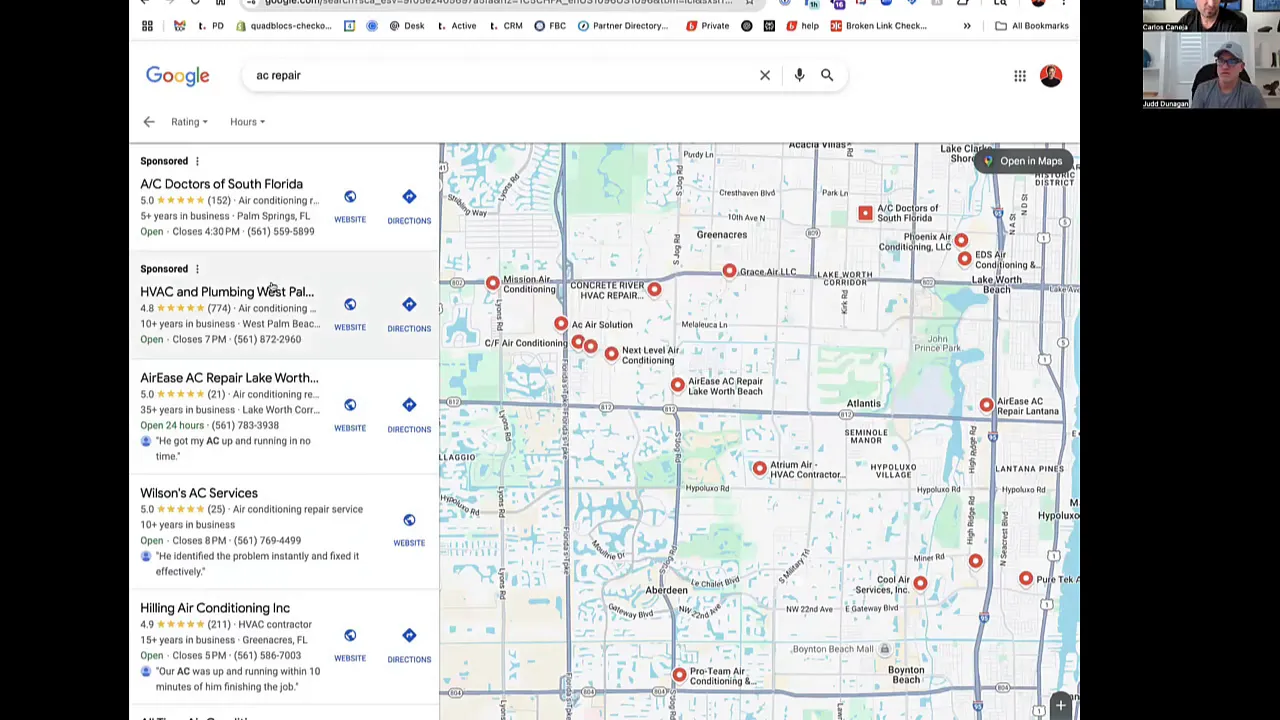
Task: Open the Broken Link Check bookmark
Action: point(878,26)
